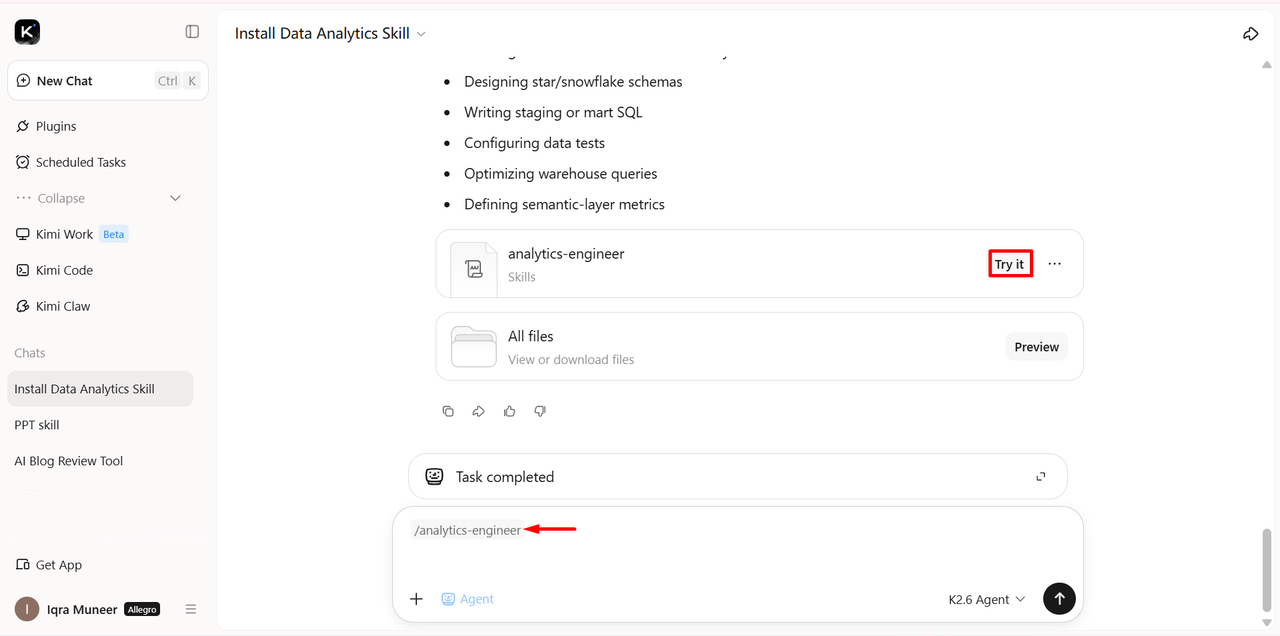Give a thumbs up to the response
1280x636 pixels.
click(510, 411)
